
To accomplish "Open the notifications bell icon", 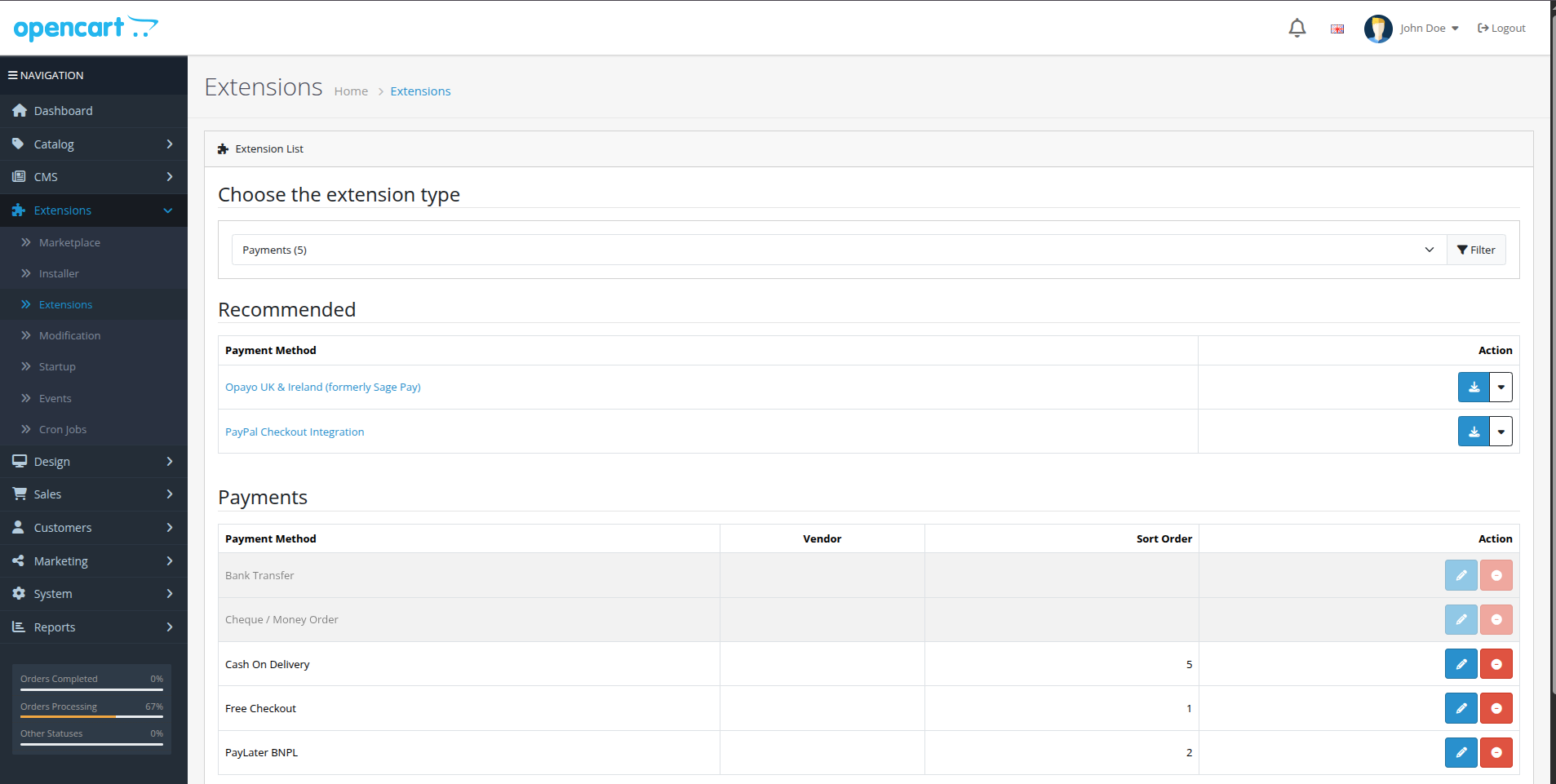I will (1297, 29).
